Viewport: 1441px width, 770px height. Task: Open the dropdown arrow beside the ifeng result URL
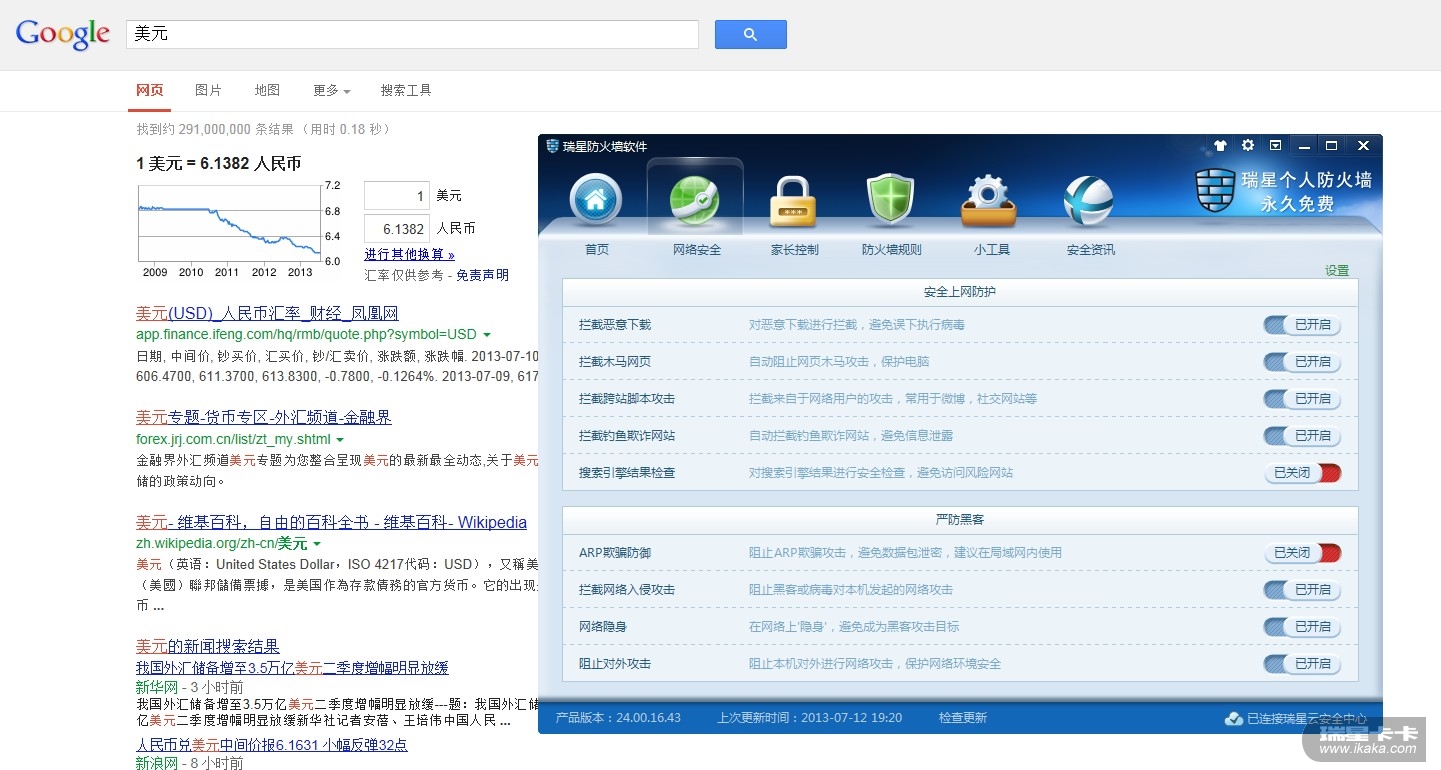(x=487, y=334)
